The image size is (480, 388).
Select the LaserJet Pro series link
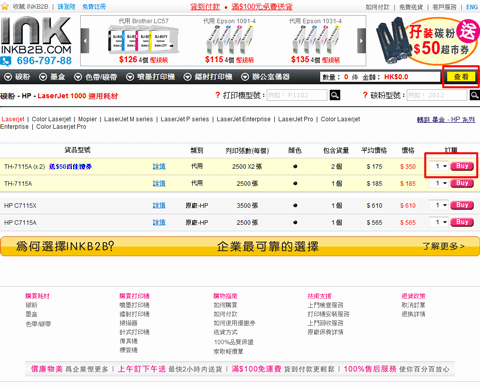(x=296, y=119)
